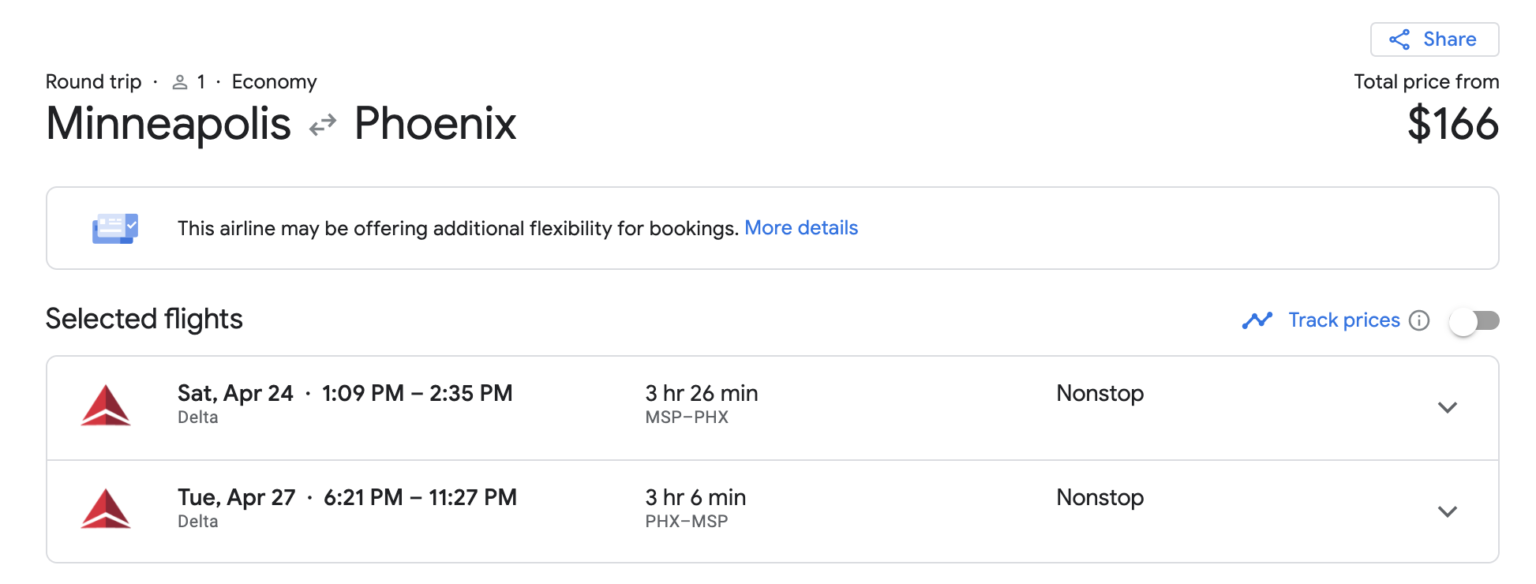Open the info tooltip next to Track prices
This screenshot has height=584, width=1536.
pyautogui.click(x=1420, y=320)
